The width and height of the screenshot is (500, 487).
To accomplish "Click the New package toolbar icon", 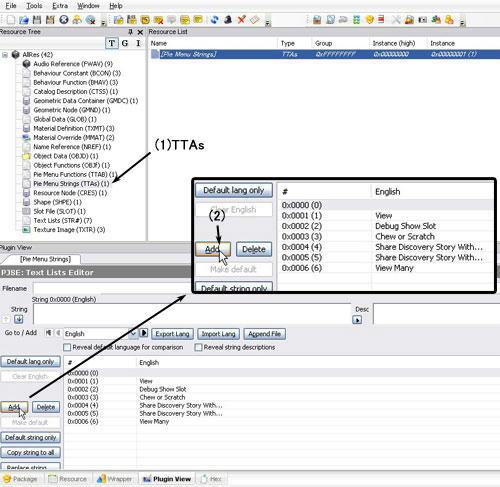I will pos(10,20).
